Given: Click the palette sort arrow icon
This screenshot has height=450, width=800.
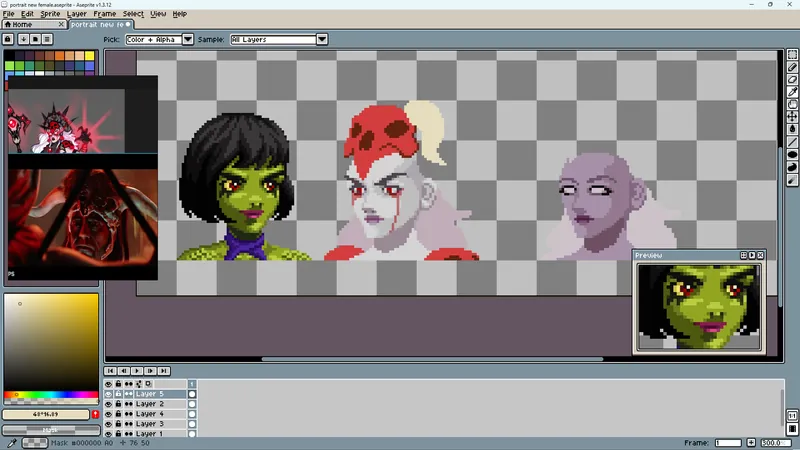Looking at the screenshot, I should coord(23,39).
